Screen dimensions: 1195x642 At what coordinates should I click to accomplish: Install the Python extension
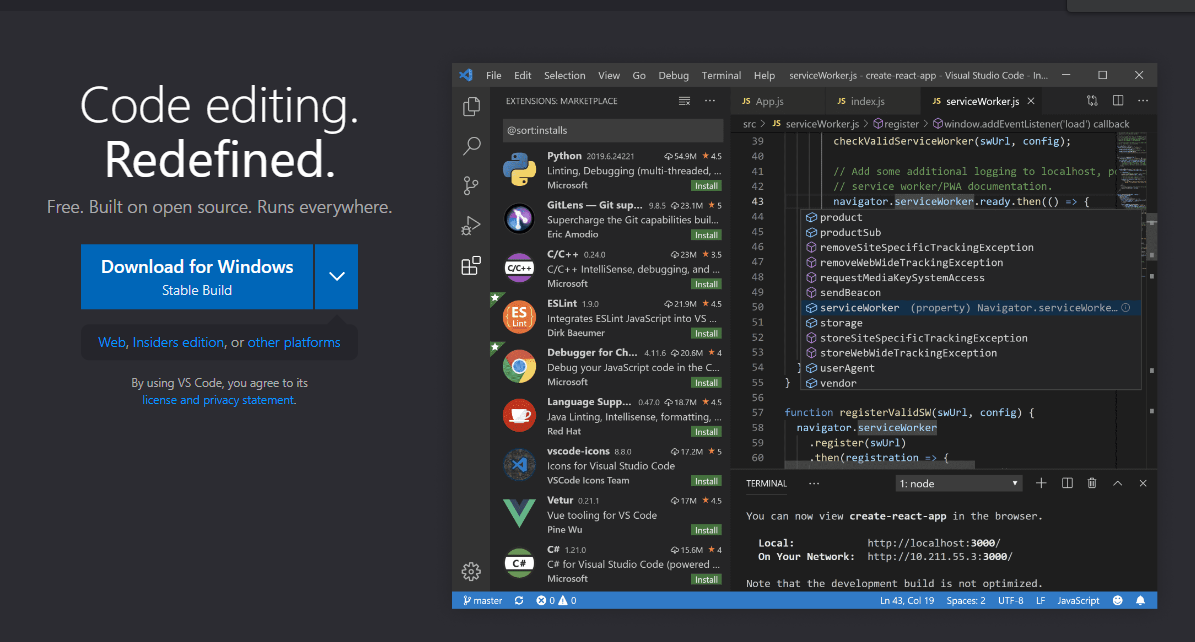(706, 186)
